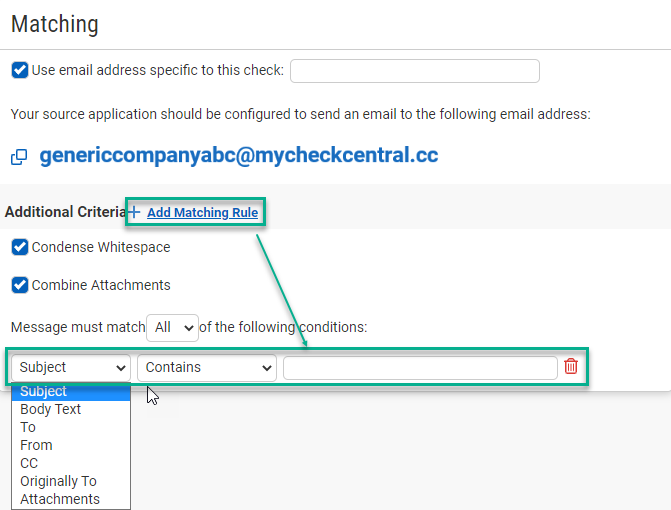
Task: Delete the matching rule with trash icon
Action: tap(571, 366)
